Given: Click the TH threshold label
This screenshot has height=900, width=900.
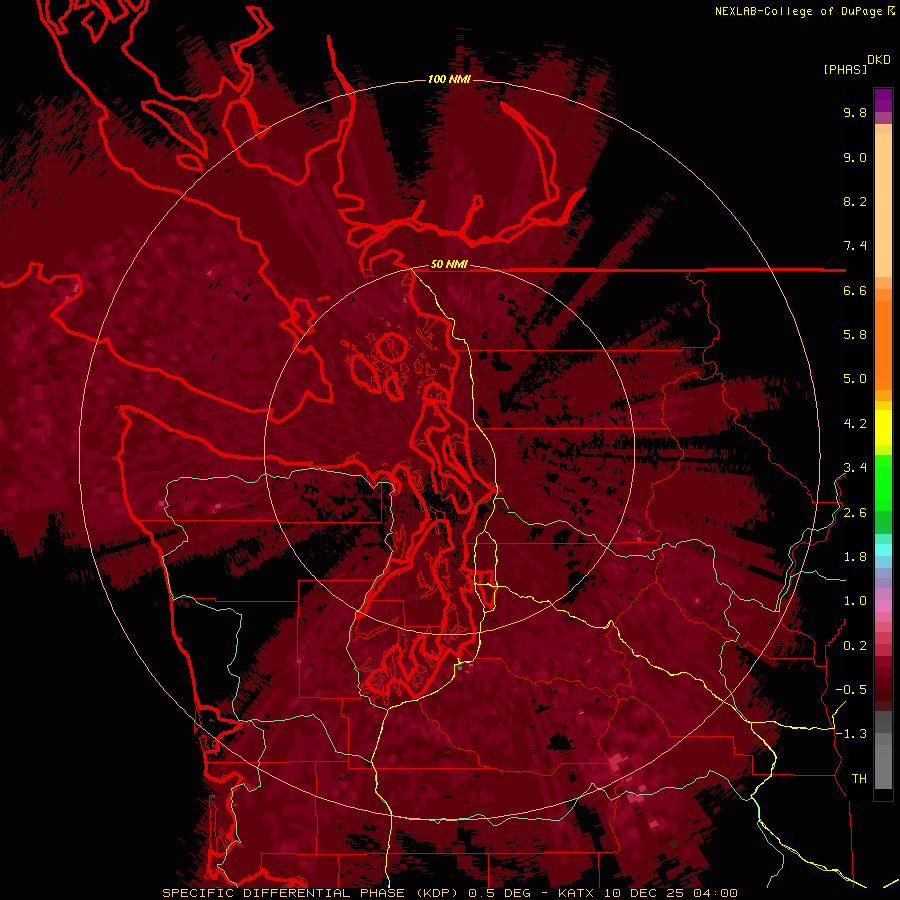Looking at the screenshot, I should (x=859, y=779).
